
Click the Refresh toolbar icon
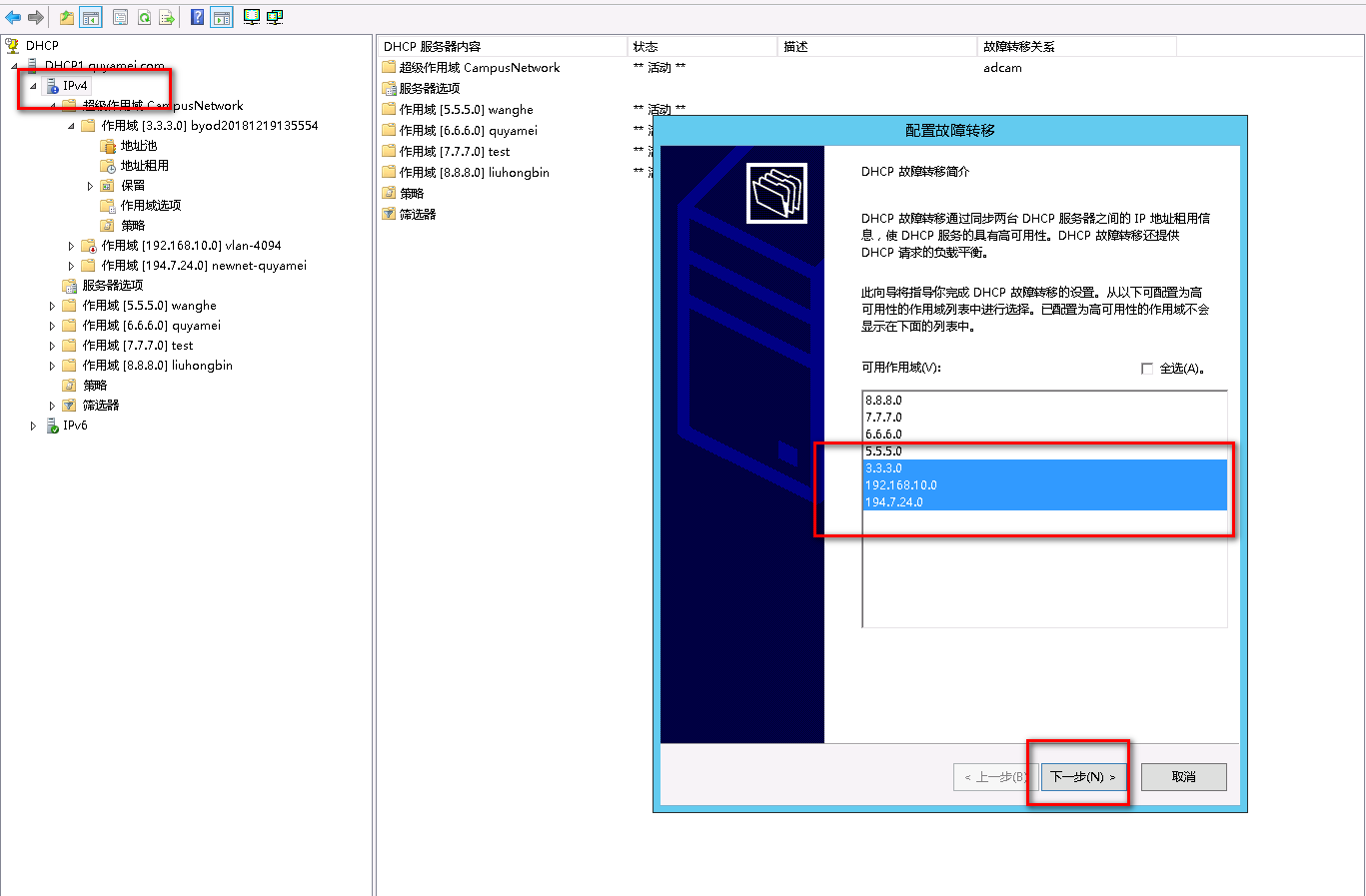pos(144,17)
